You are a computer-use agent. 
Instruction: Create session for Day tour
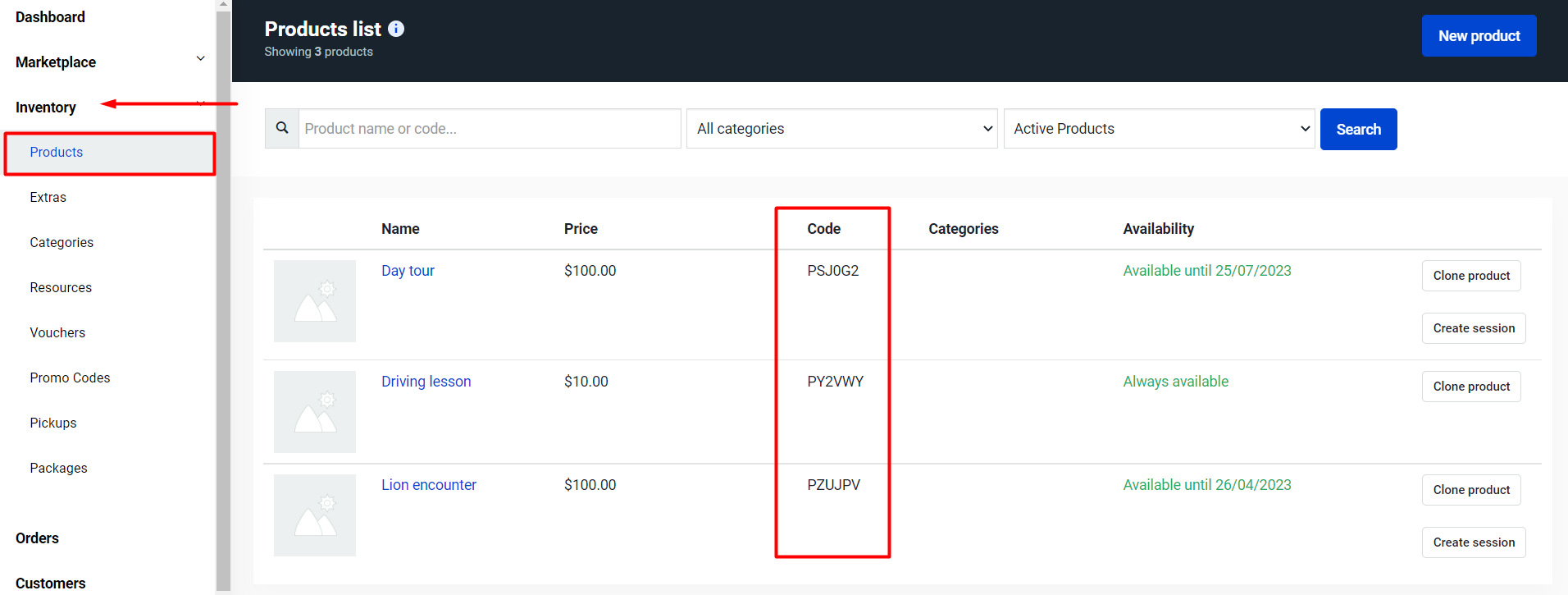click(x=1474, y=328)
